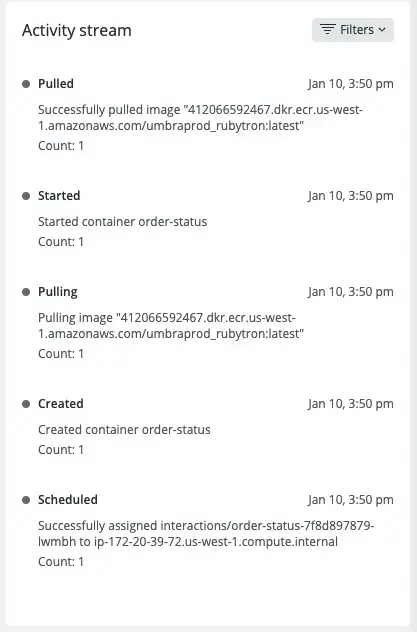Click the Created event status dot
The height and width of the screenshot is (632, 417).
coord(26,404)
